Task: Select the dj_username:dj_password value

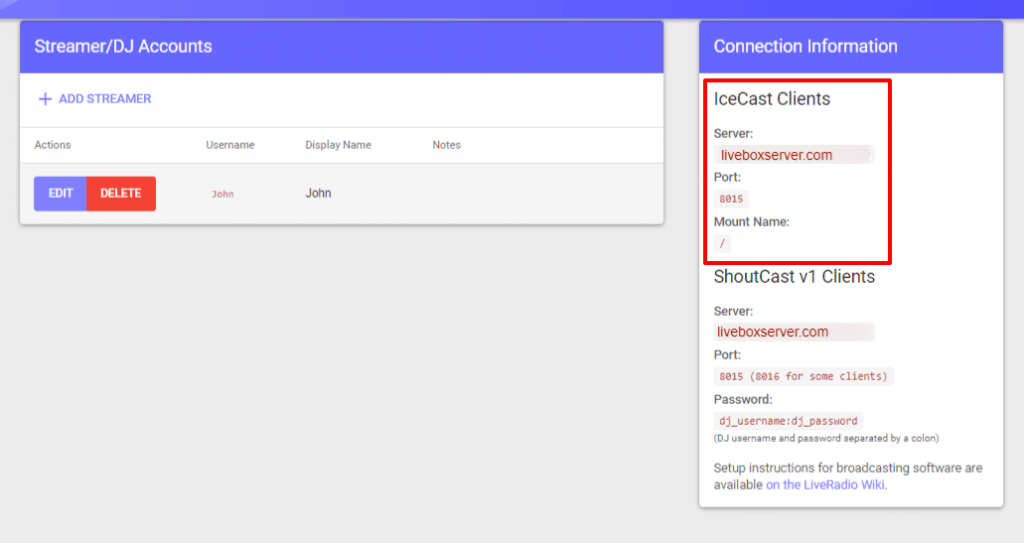Action: tap(788, 421)
